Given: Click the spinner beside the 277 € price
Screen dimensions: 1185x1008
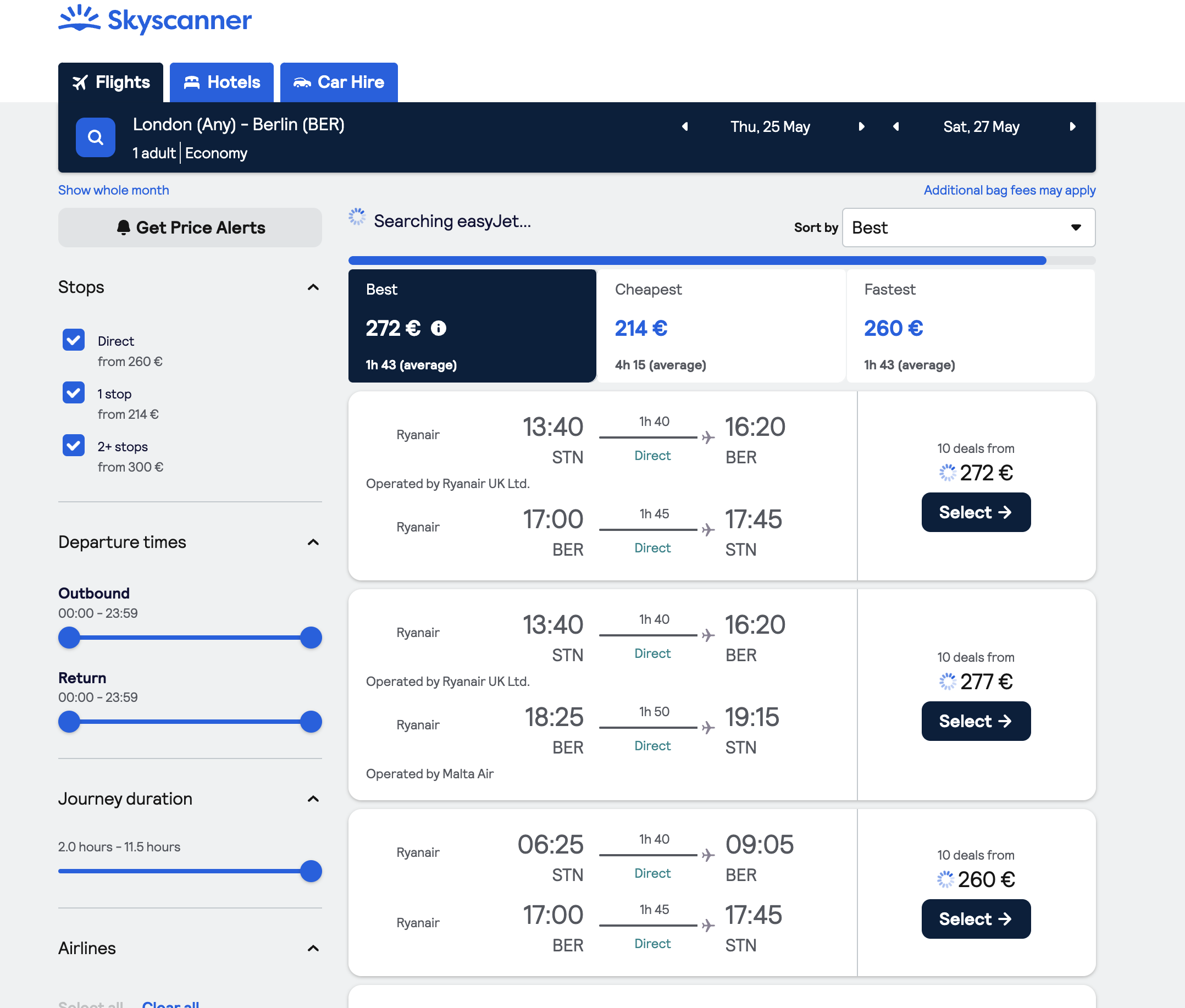Looking at the screenshot, I should tap(947, 681).
